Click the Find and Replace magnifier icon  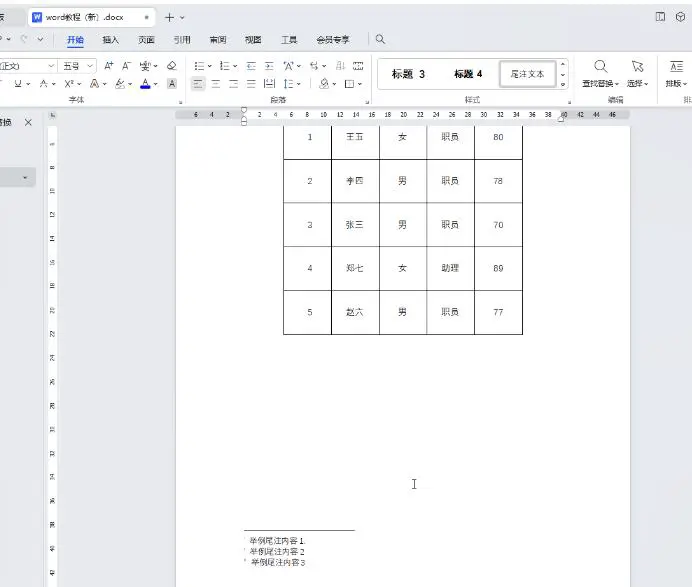[600, 67]
